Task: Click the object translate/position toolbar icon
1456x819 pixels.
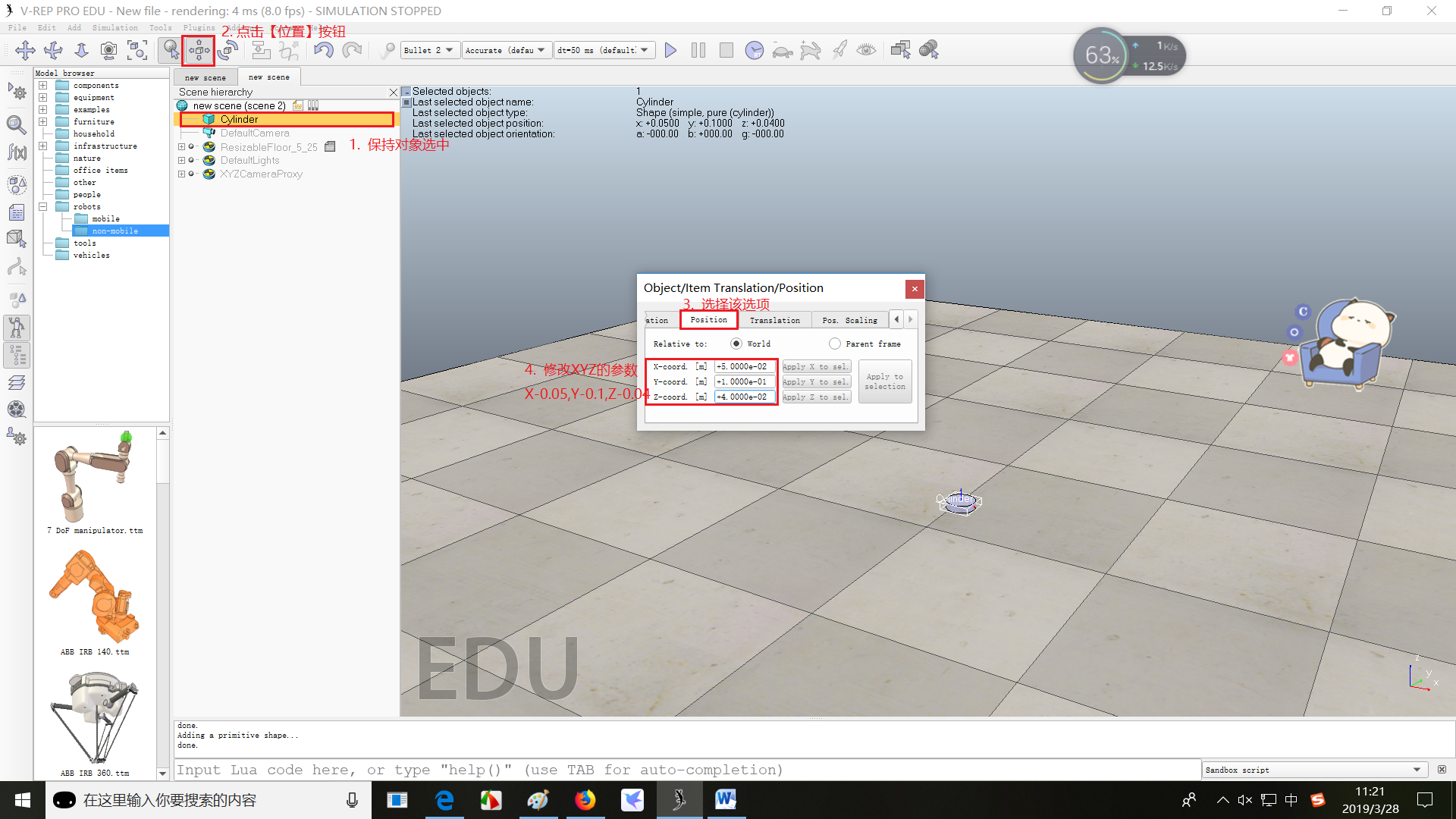Action: point(199,51)
